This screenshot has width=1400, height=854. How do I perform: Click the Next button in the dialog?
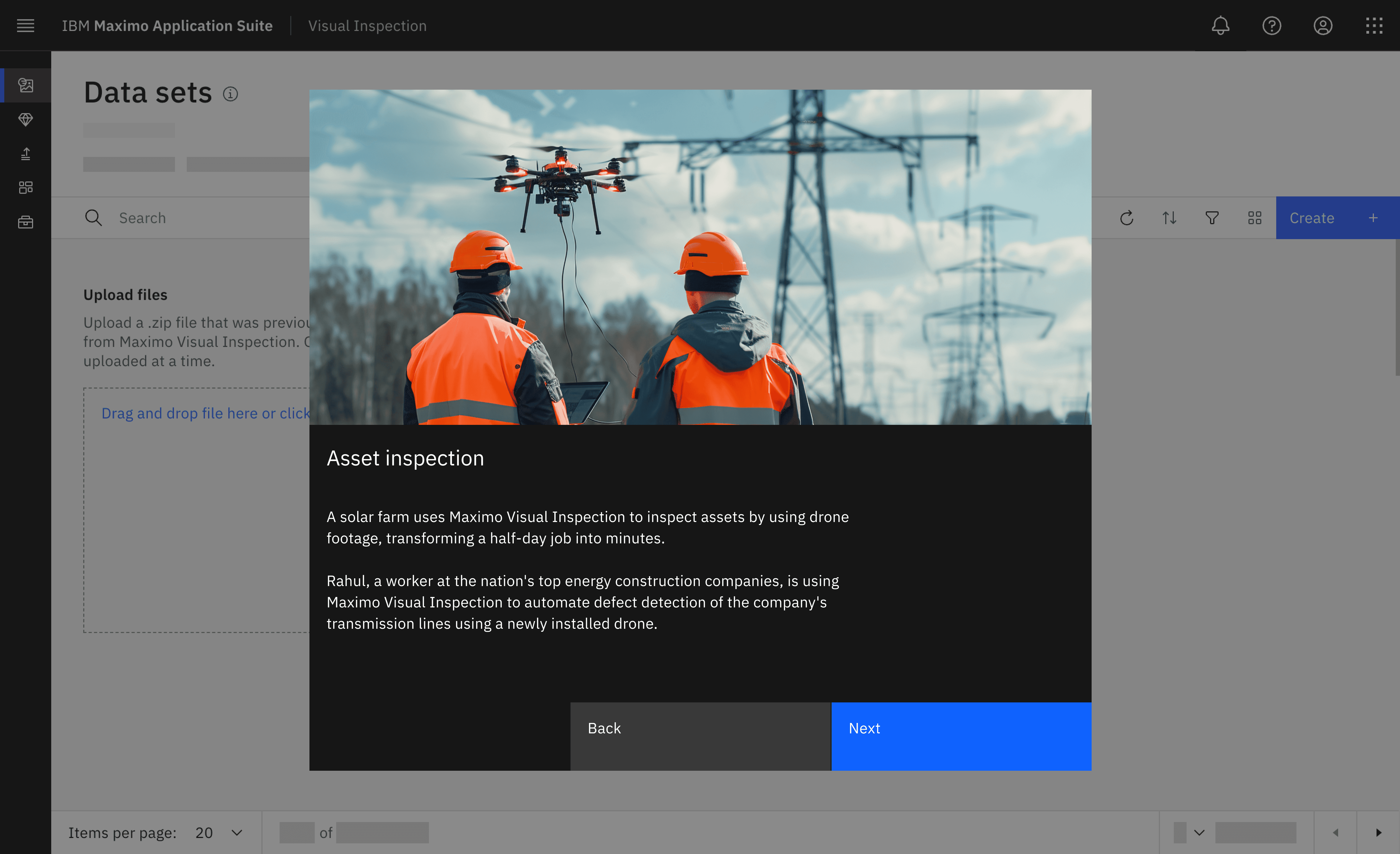961,736
